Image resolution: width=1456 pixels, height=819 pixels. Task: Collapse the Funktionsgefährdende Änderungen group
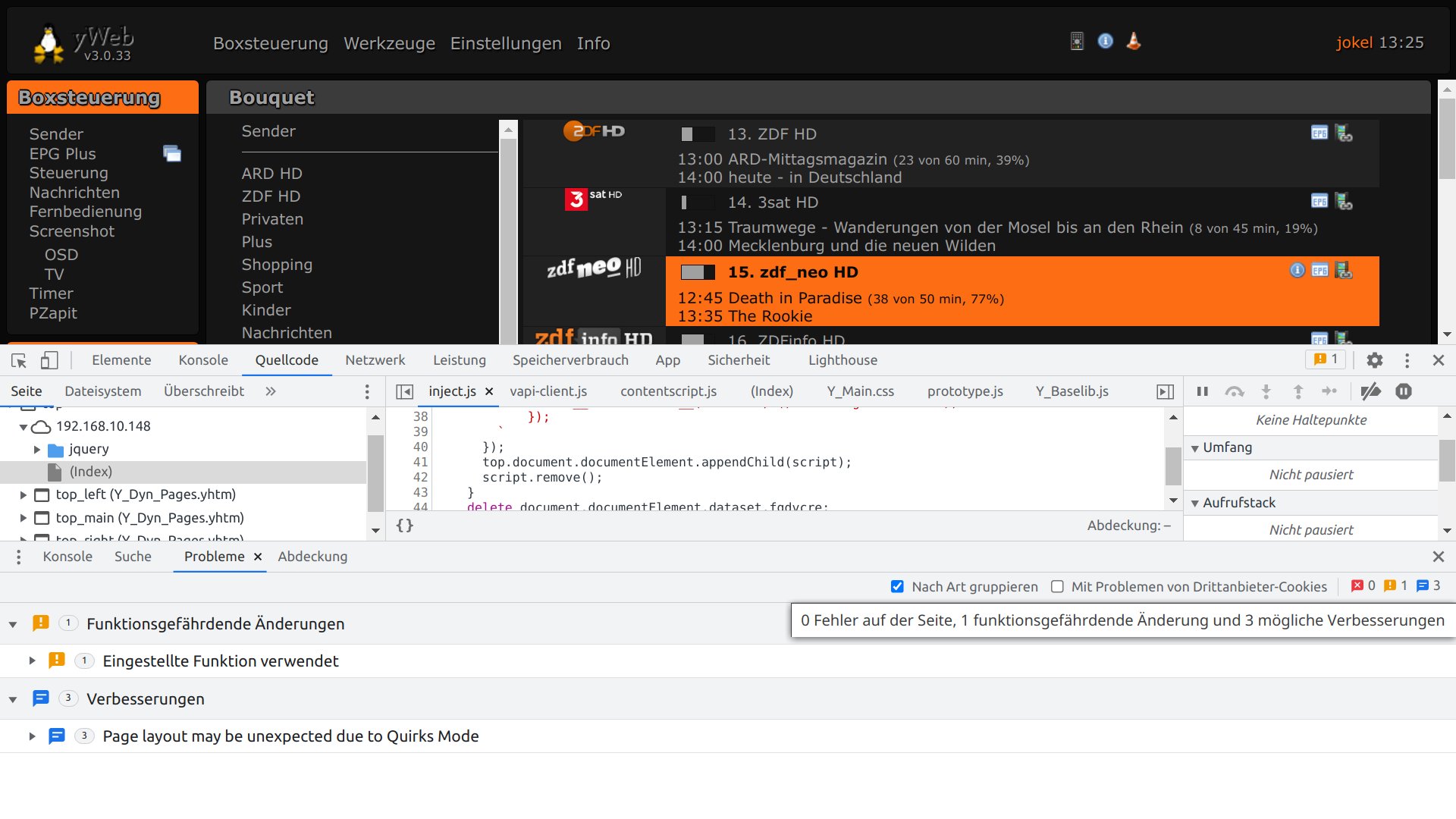(13, 624)
